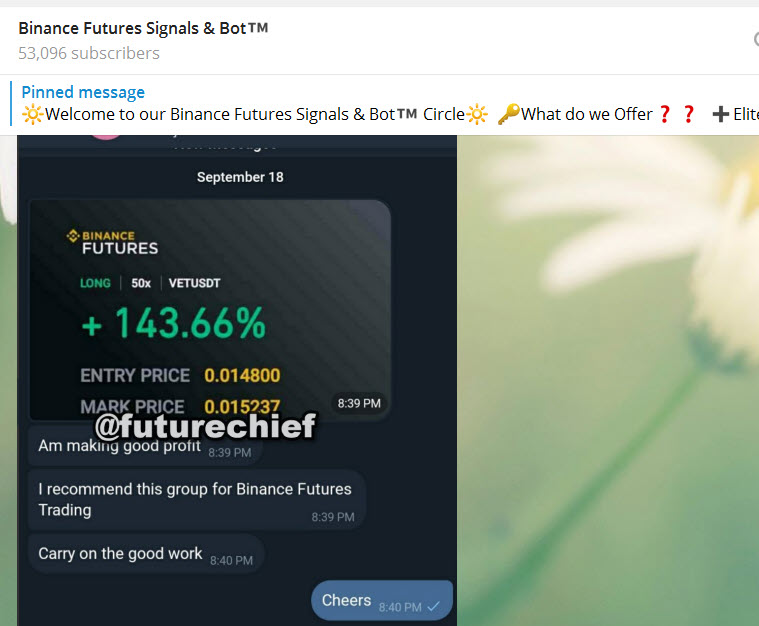Screen dimensions: 759x626
Task: Click the checkmark on Cheers message
Action: tap(434, 606)
